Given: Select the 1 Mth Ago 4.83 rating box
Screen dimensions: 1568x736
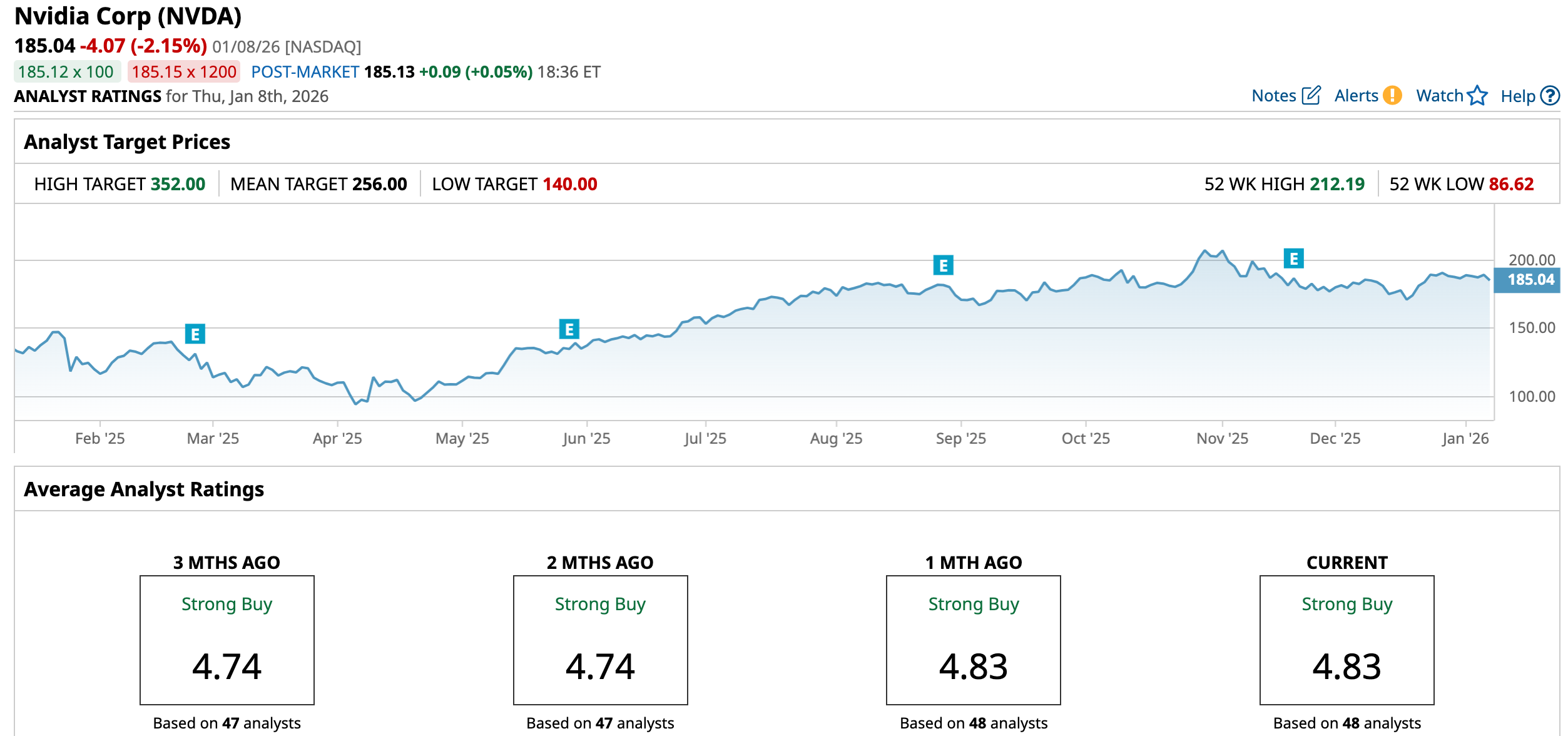Looking at the screenshot, I should click(973, 640).
